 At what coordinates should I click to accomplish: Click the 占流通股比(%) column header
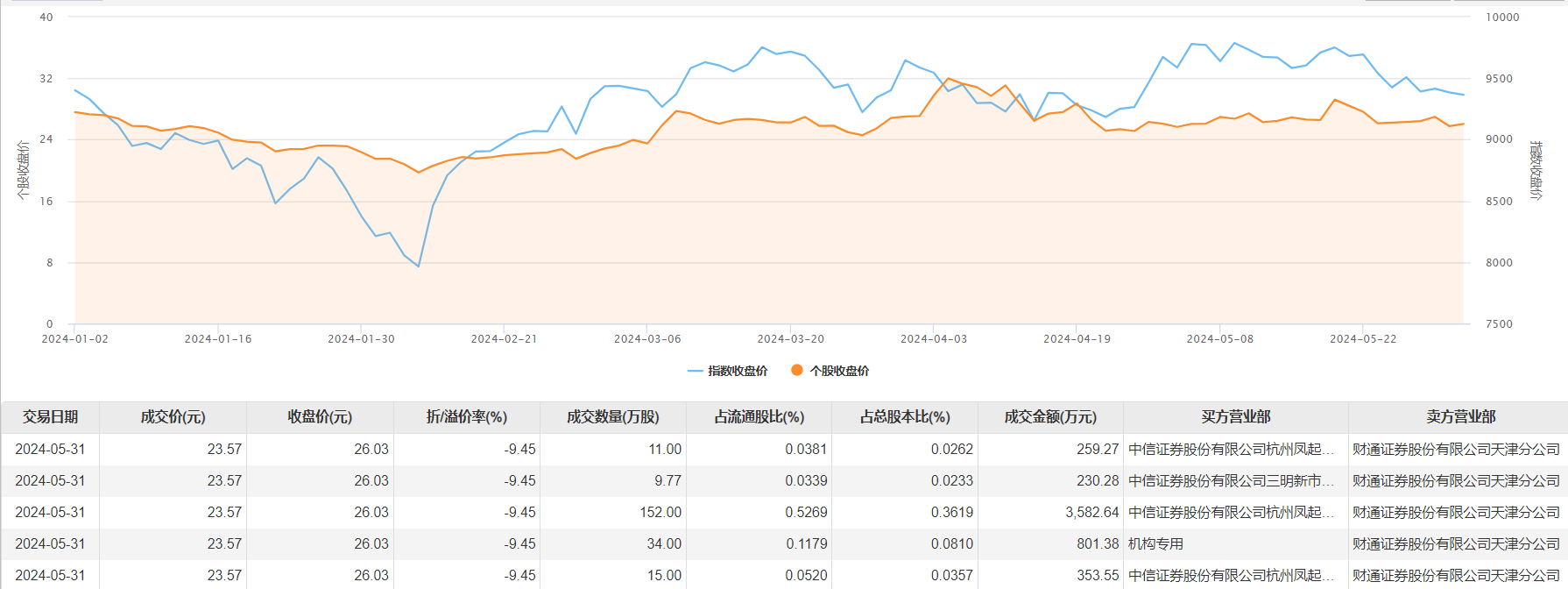click(759, 416)
